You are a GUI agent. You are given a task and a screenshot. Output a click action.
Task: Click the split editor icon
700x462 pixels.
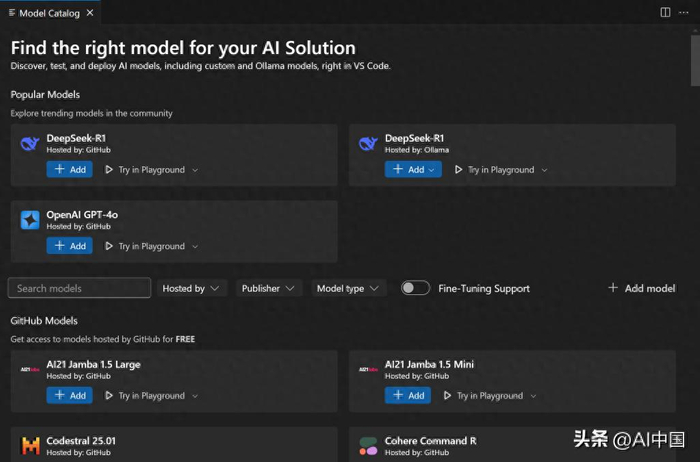665,13
